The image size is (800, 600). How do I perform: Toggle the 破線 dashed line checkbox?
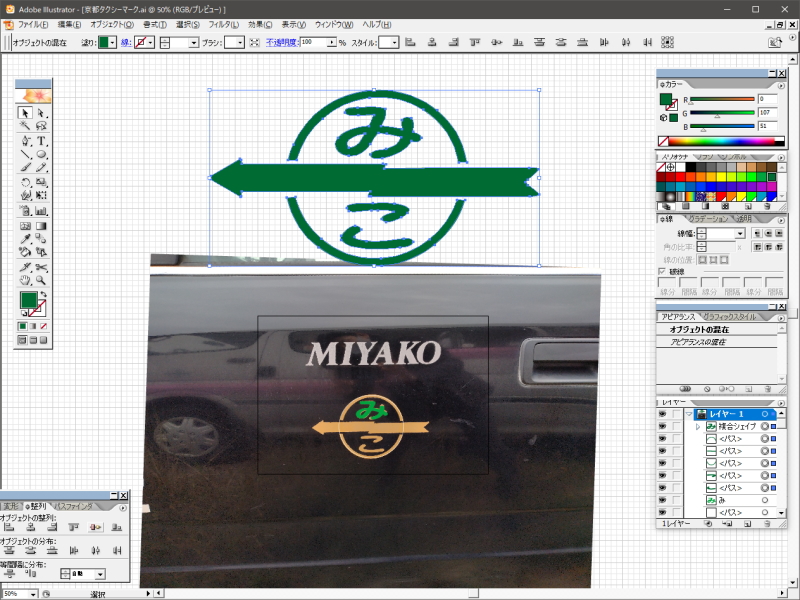662,271
